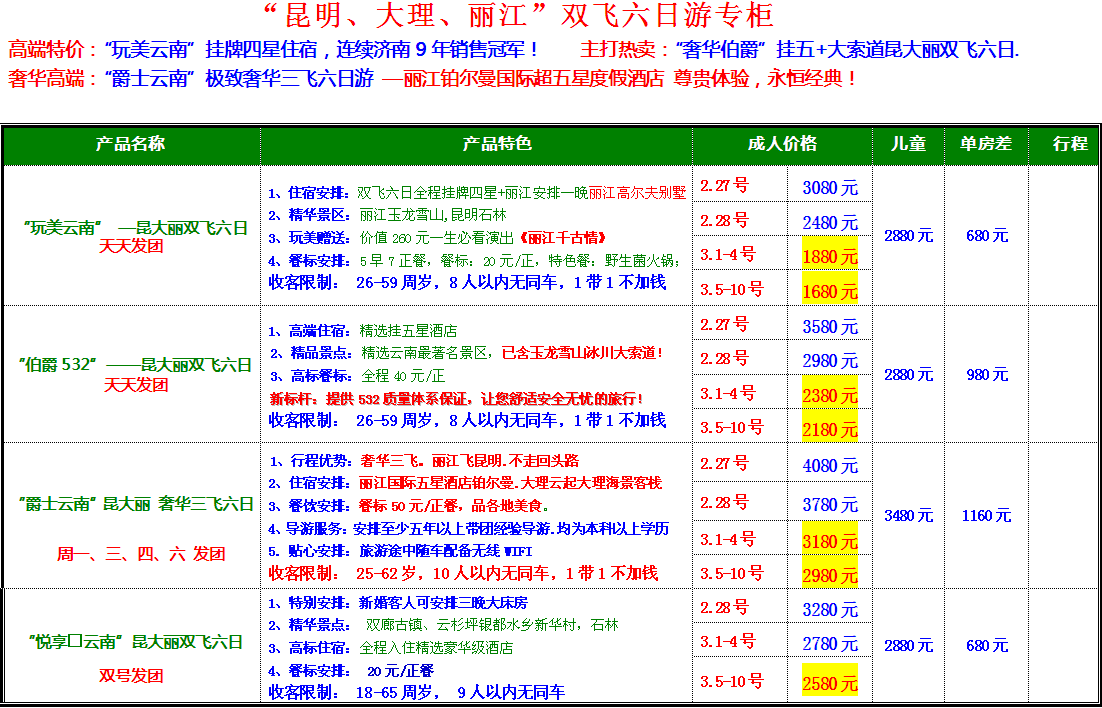Select the 1160元 single room supplement
The image size is (1102, 708).
click(986, 516)
